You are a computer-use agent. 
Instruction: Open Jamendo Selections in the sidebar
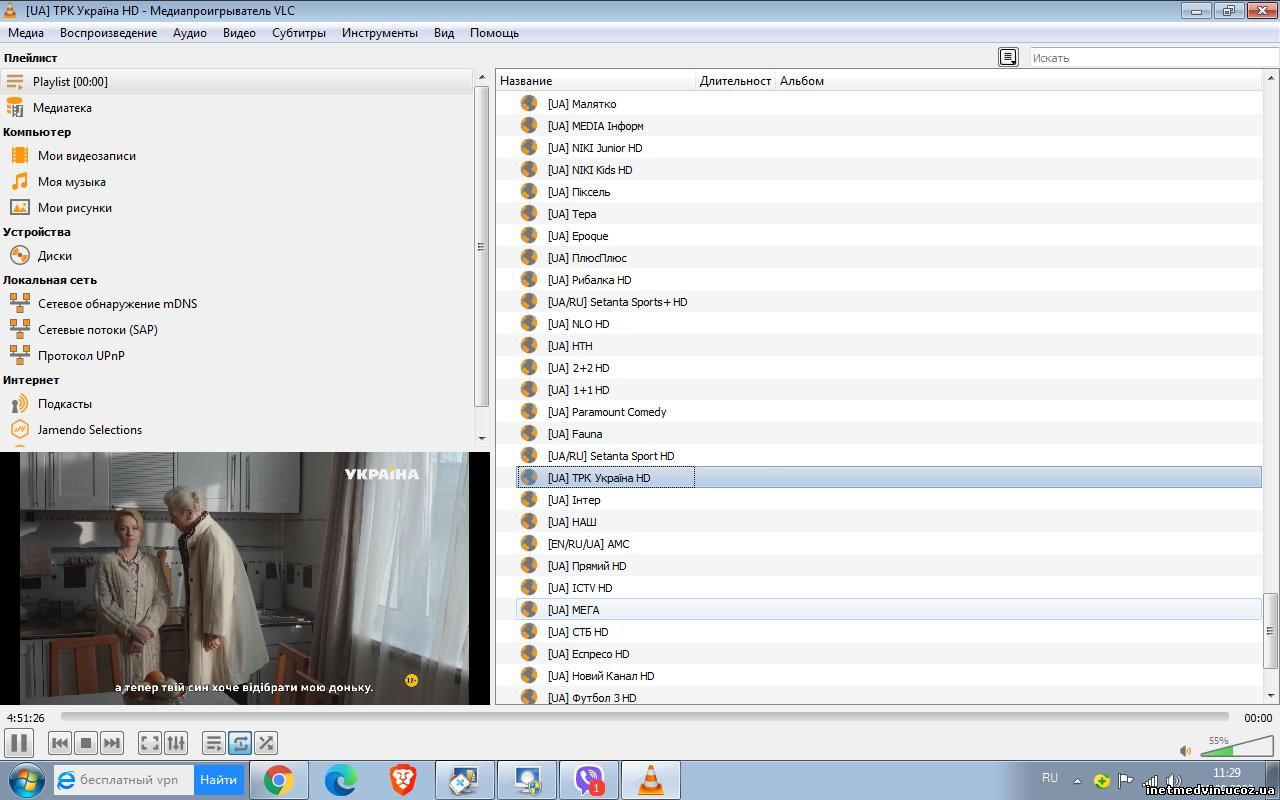coord(89,430)
